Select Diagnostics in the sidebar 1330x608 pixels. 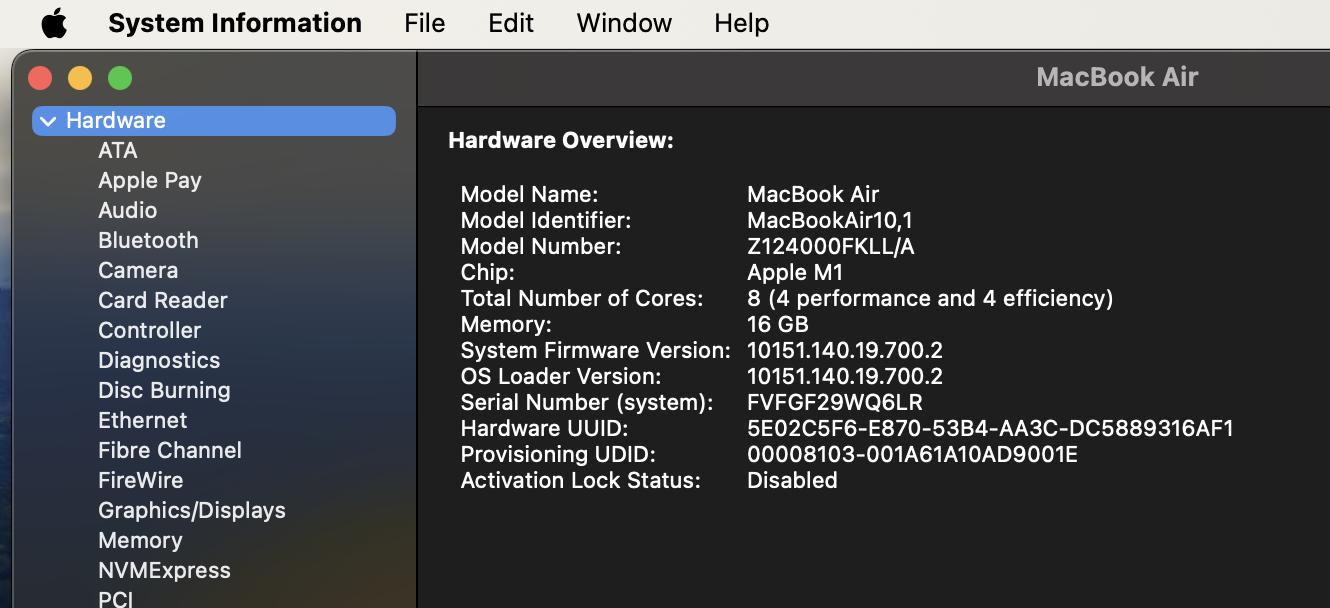(159, 360)
